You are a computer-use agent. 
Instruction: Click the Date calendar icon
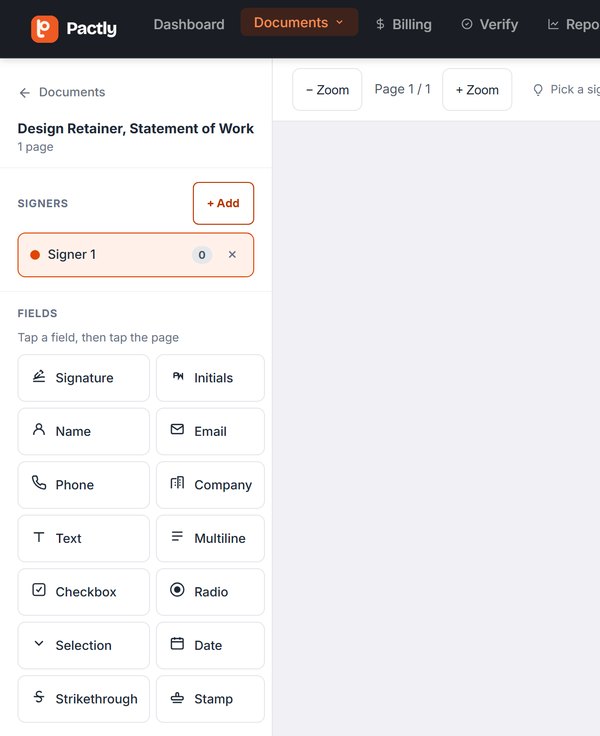(177, 643)
